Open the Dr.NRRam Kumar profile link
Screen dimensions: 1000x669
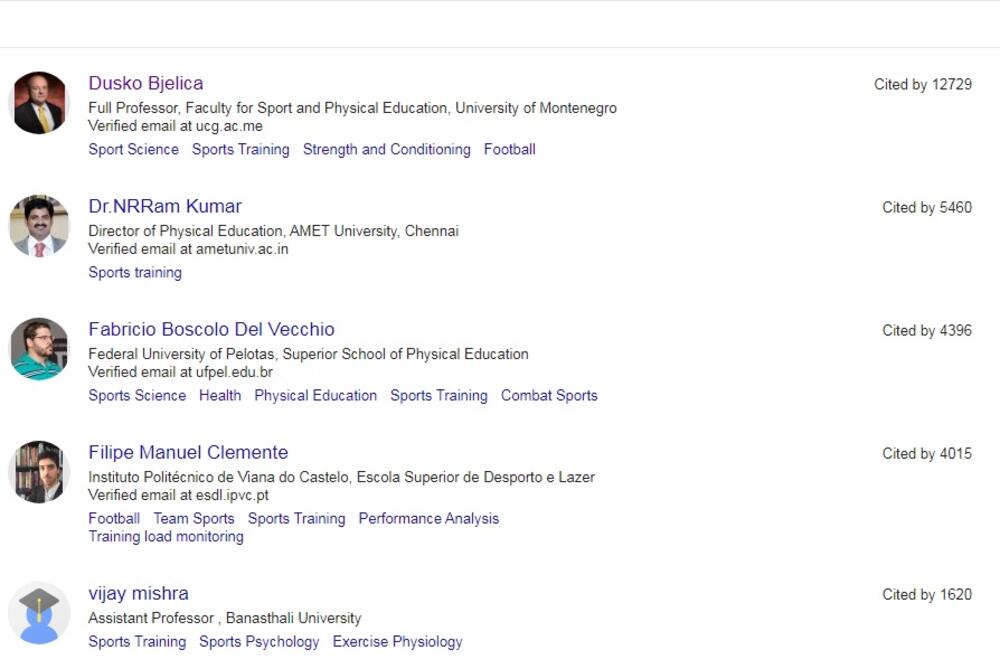tap(165, 206)
